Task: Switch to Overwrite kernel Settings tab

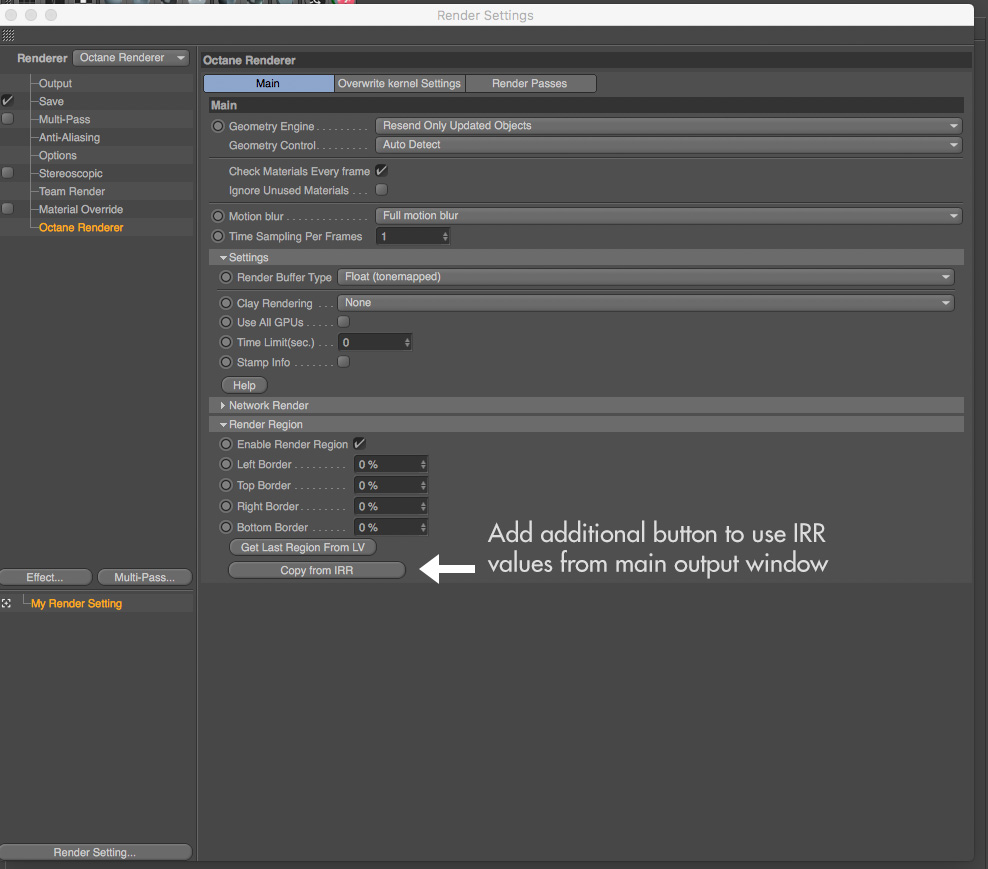Action: click(399, 83)
